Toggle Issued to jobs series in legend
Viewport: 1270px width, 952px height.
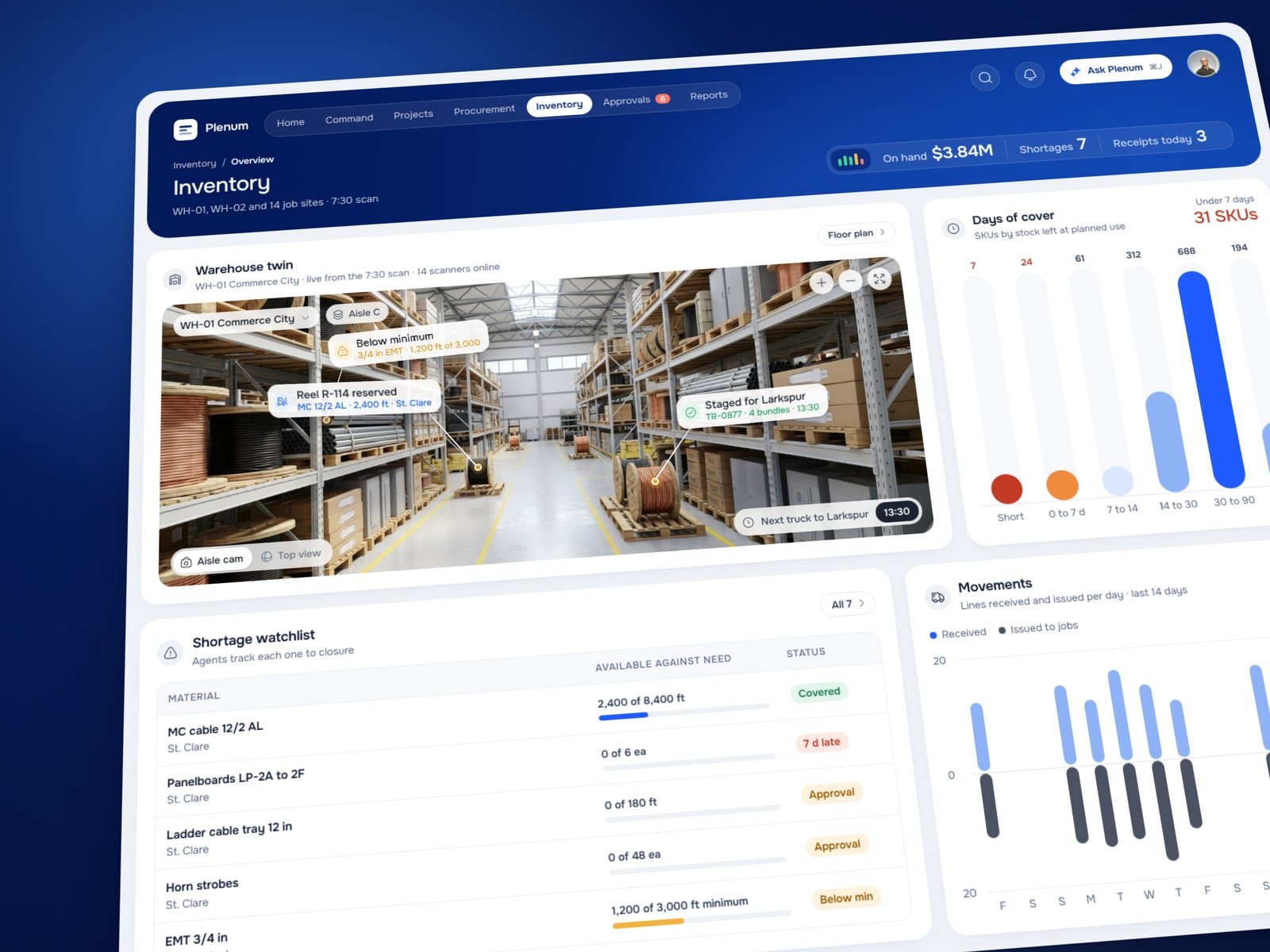(x=1038, y=628)
